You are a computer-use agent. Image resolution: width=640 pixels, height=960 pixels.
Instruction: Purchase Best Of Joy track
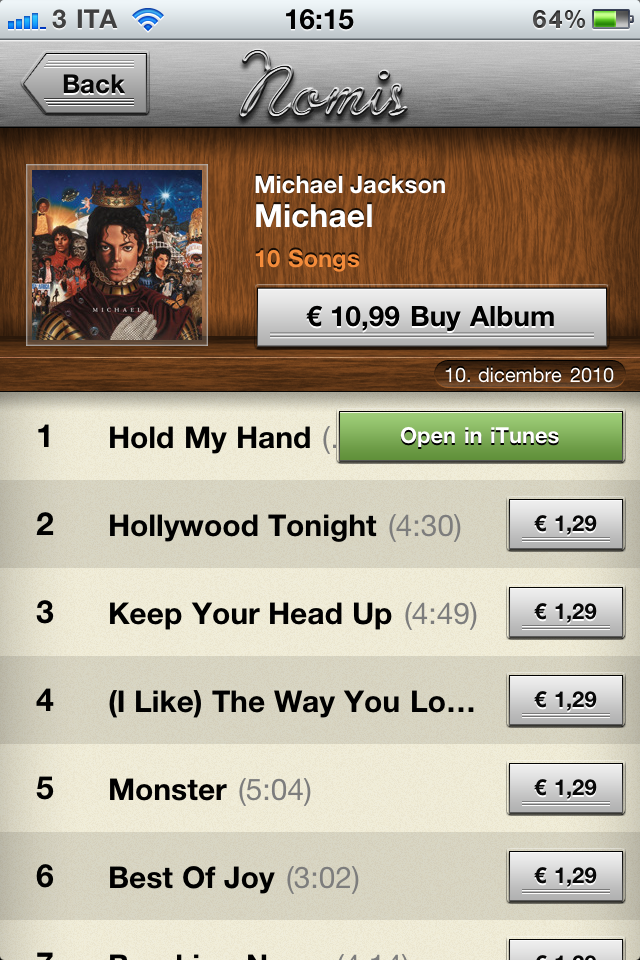[566, 876]
